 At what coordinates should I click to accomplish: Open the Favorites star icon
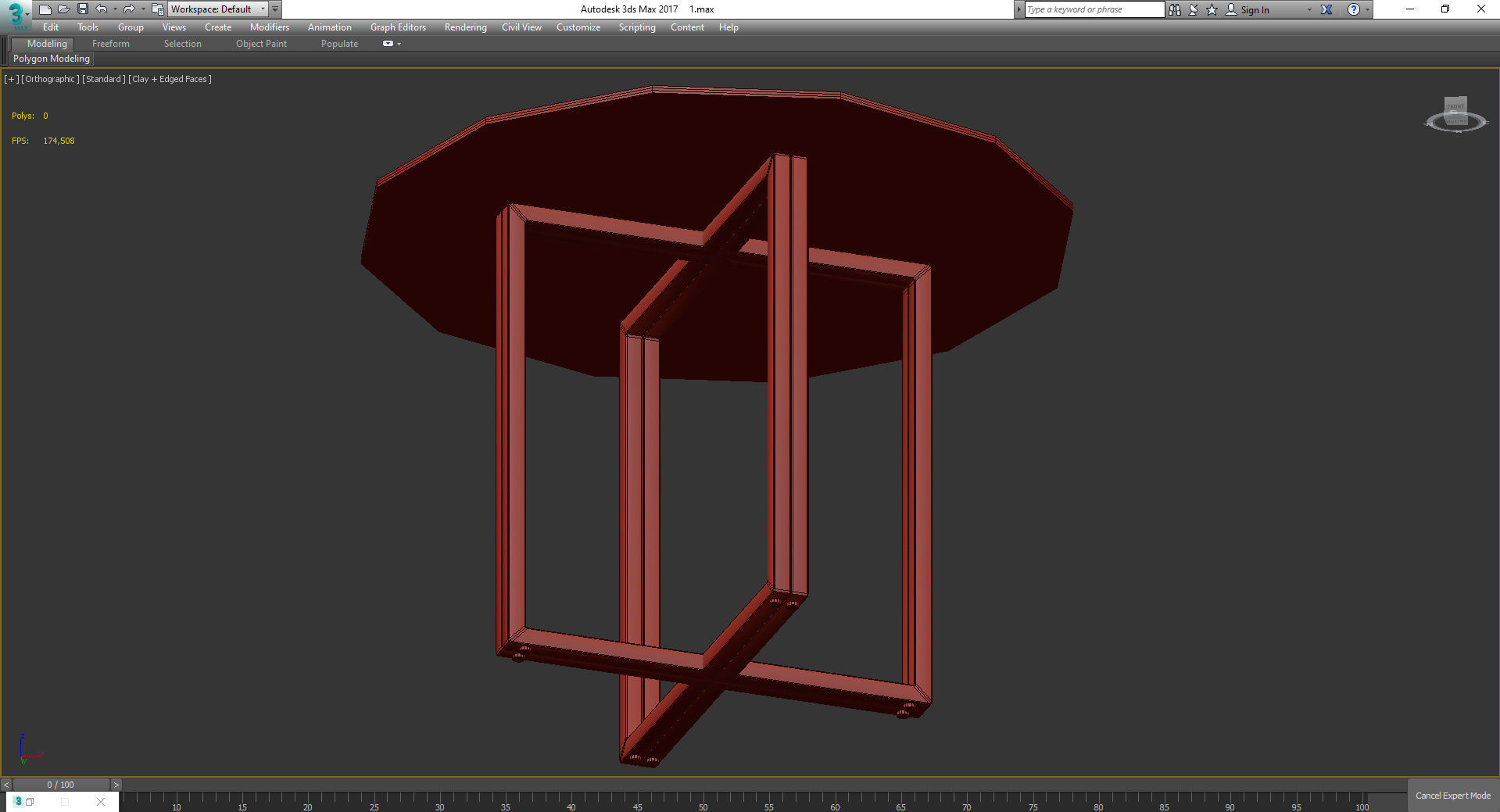pyautogui.click(x=1212, y=9)
